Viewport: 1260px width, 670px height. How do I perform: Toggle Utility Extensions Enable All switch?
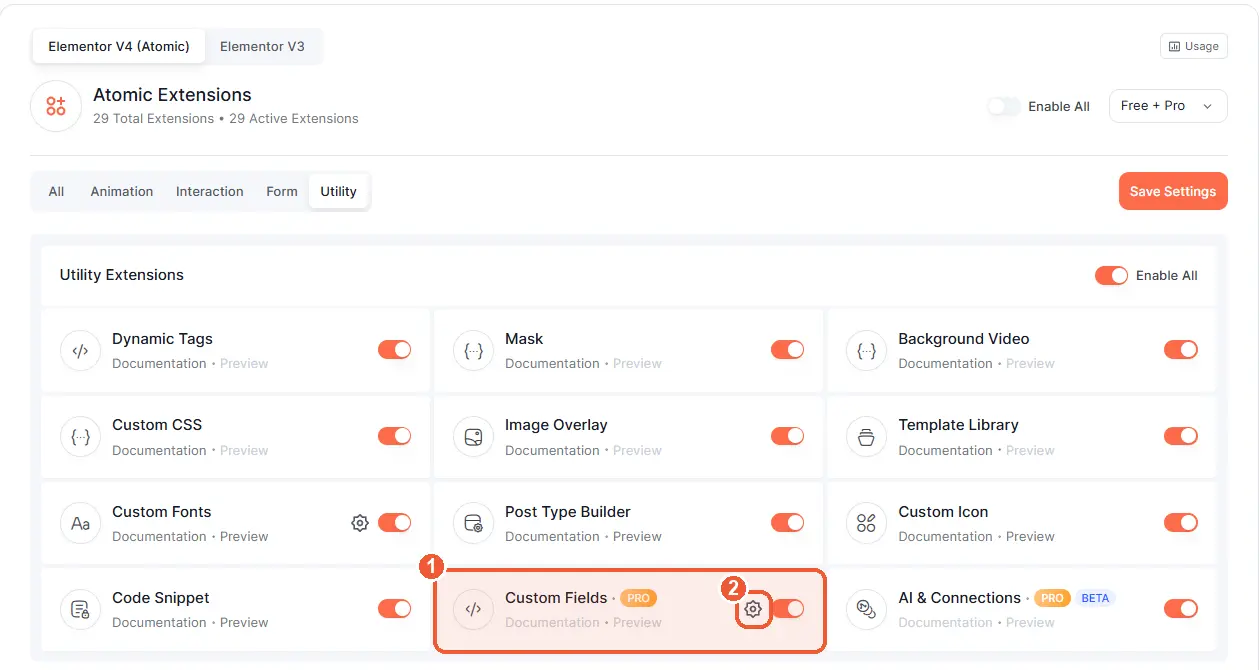1111,275
